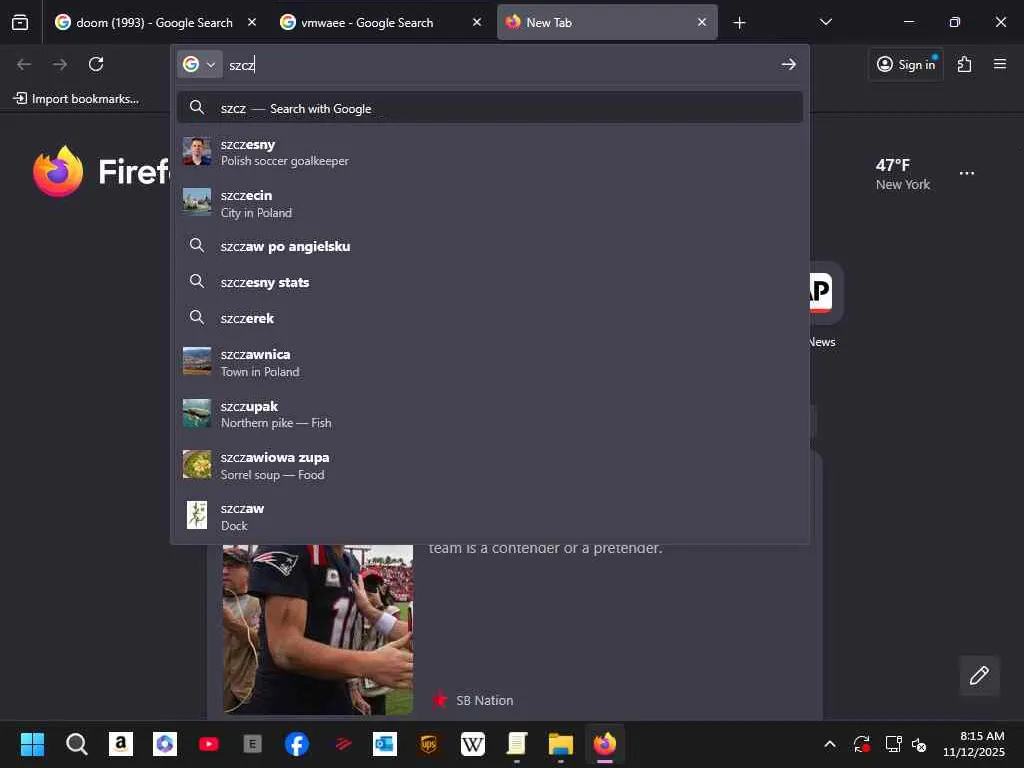Switch to doom (1993) Google Search tab
This screenshot has height=768, width=1024.
tap(155, 23)
